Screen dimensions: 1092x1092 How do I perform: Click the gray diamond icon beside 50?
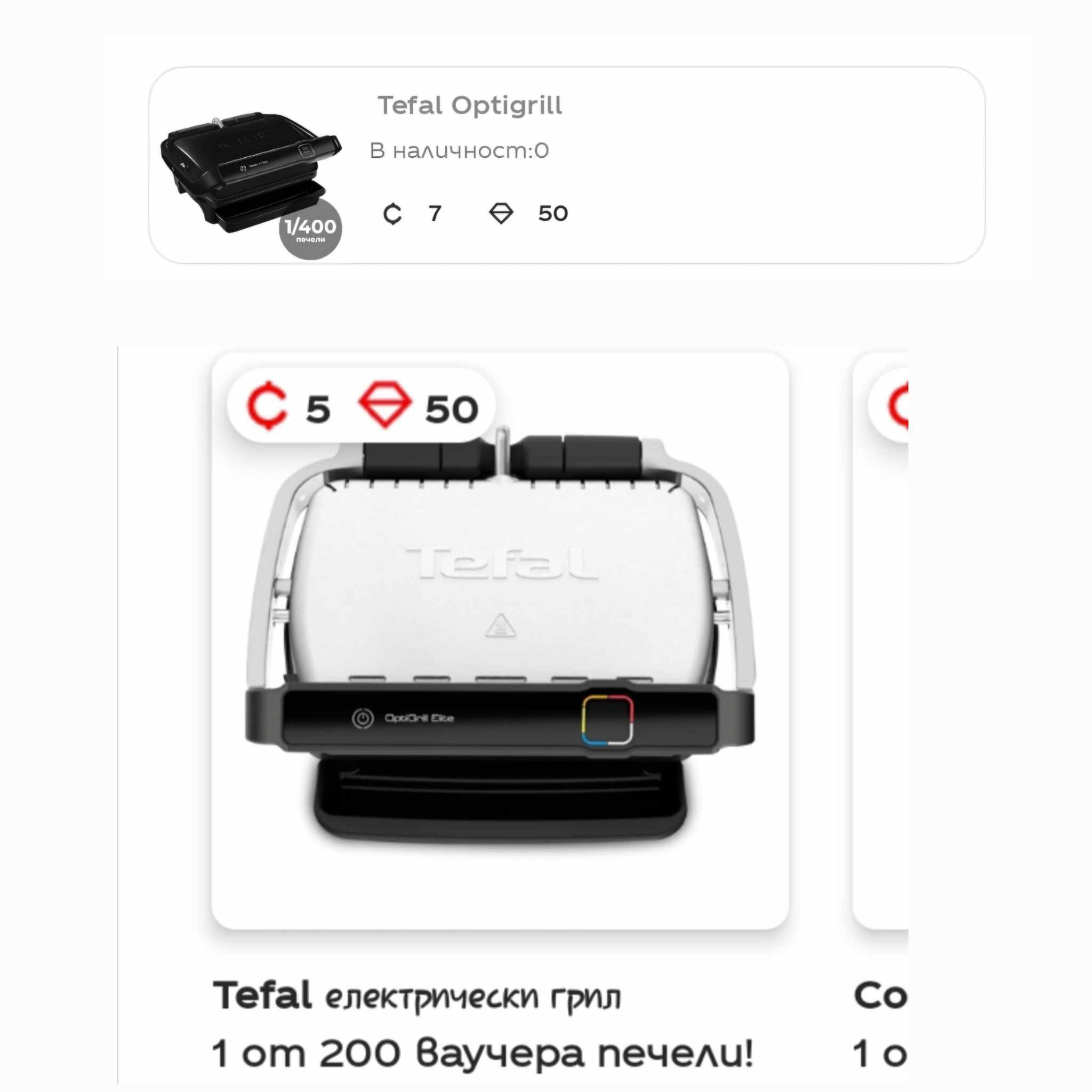501,214
